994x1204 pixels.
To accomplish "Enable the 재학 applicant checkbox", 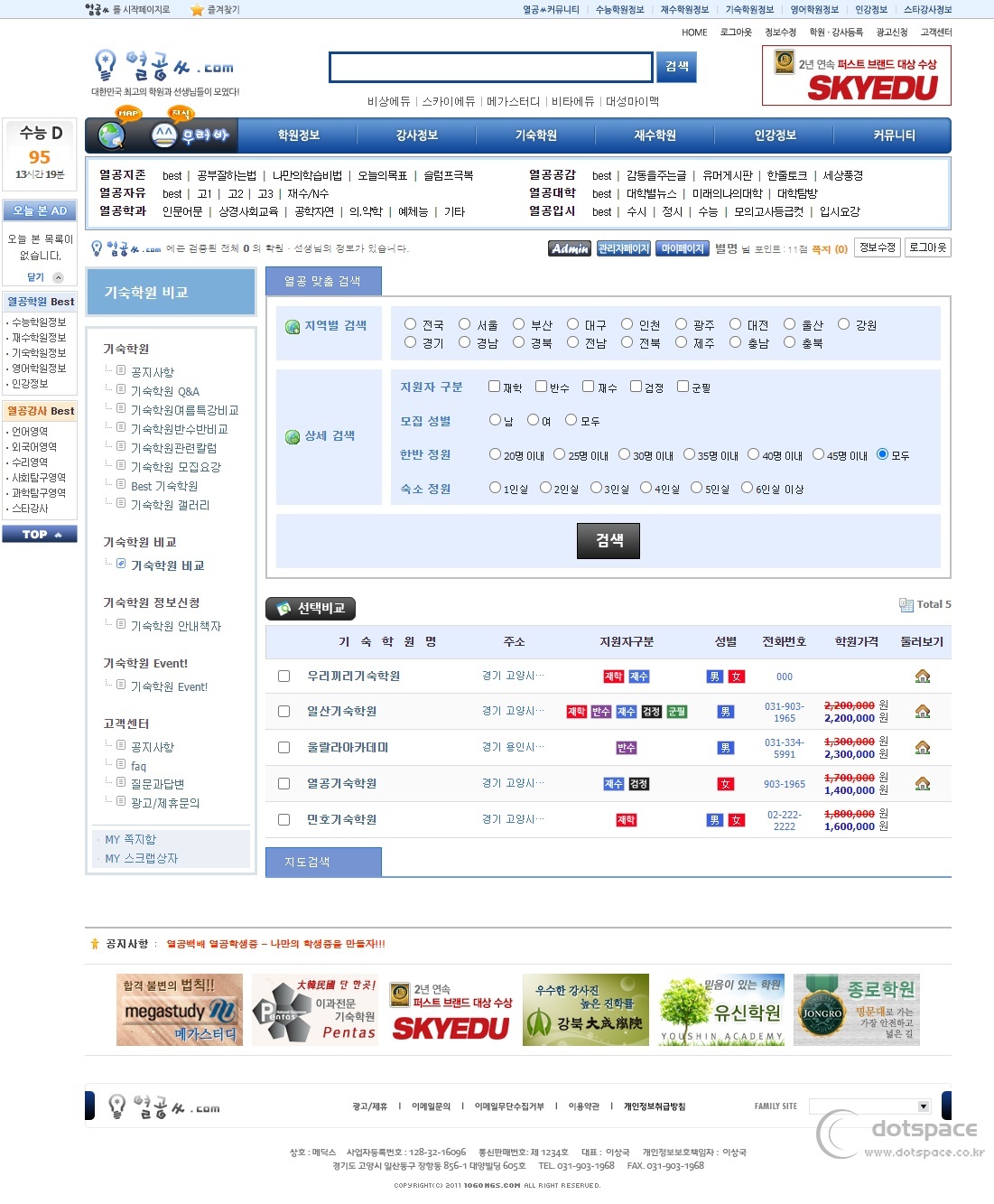I will [494, 385].
